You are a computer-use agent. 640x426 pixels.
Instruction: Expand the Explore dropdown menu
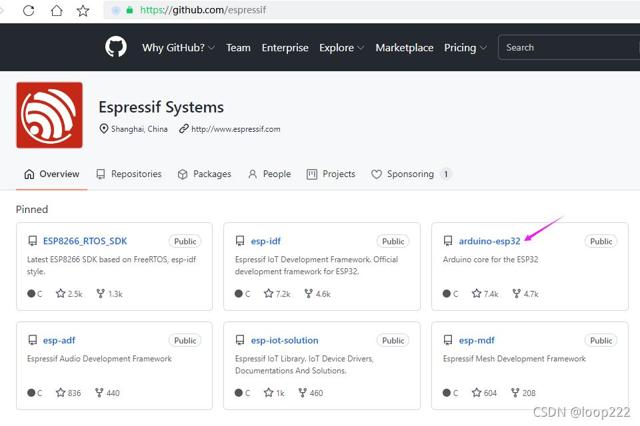(342, 48)
